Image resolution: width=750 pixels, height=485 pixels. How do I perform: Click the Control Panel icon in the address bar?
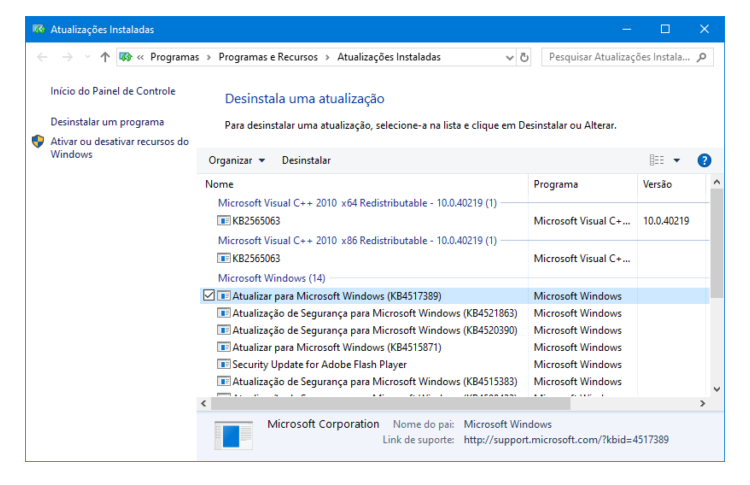pyautogui.click(x=126, y=57)
